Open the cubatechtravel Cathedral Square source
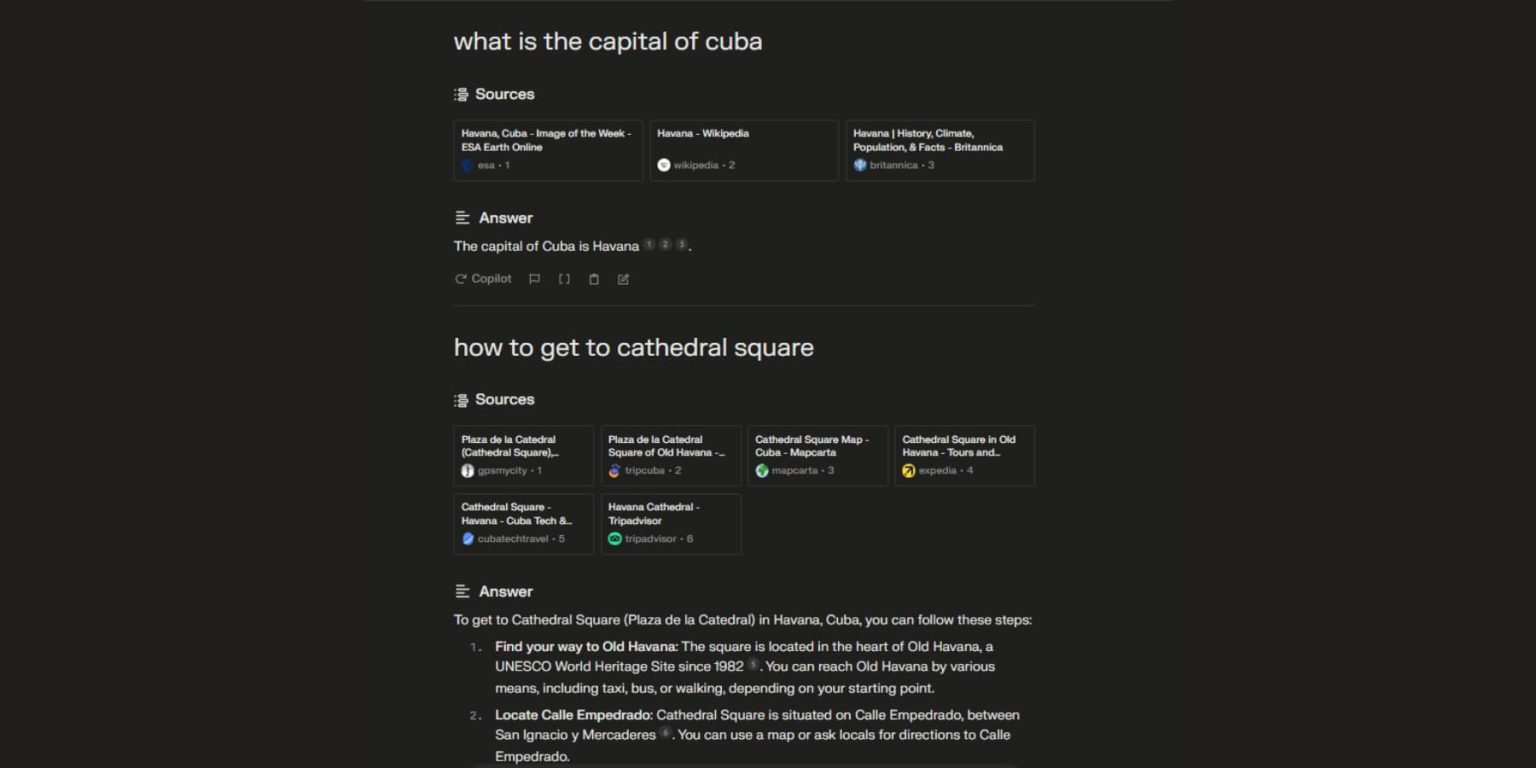Screen dimensions: 1536x768 tap(523, 523)
